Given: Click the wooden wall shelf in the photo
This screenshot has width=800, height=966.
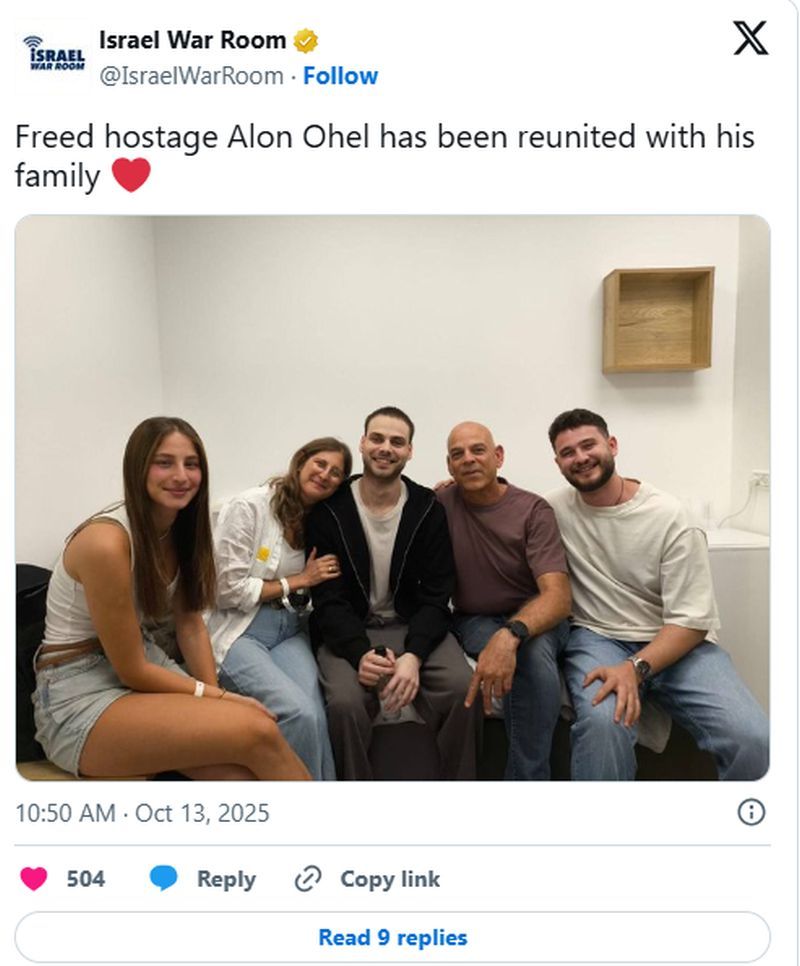Looking at the screenshot, I should 657,319.
